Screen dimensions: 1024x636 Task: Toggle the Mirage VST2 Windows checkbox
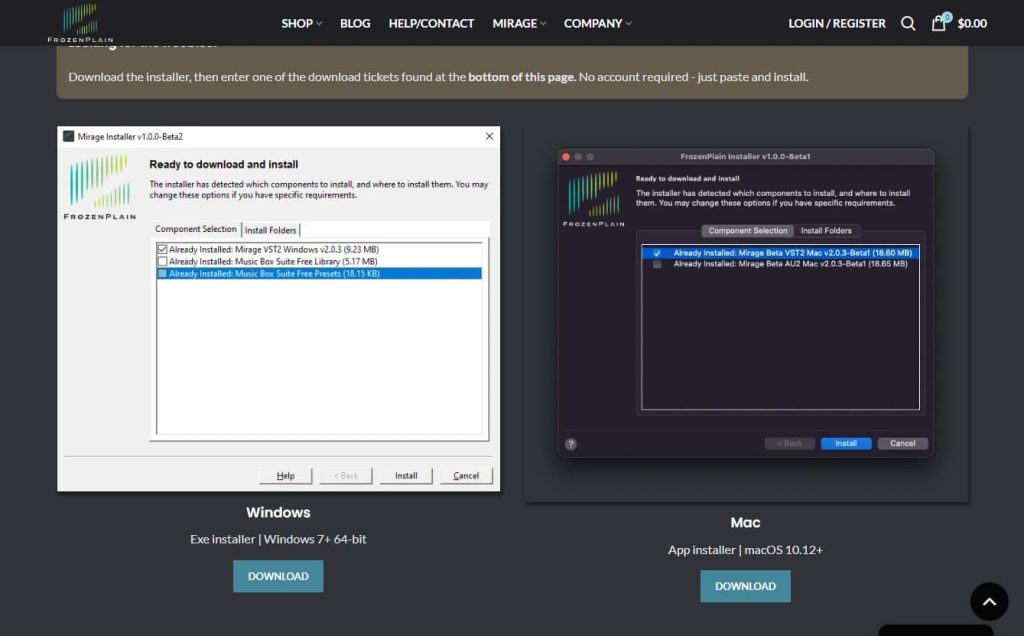pos(162,249)
